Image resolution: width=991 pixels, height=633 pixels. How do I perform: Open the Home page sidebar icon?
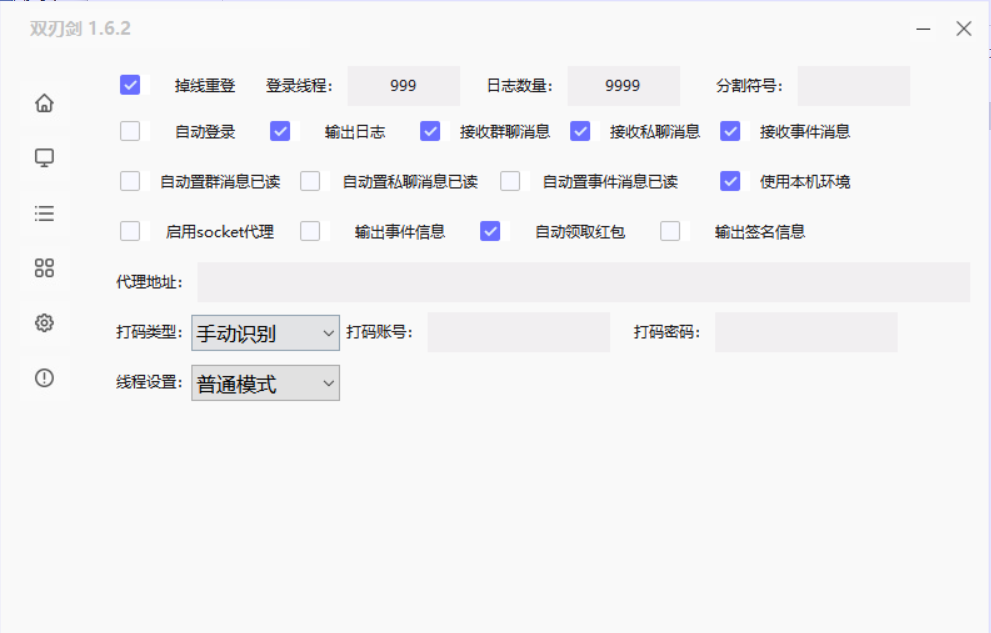44,103
